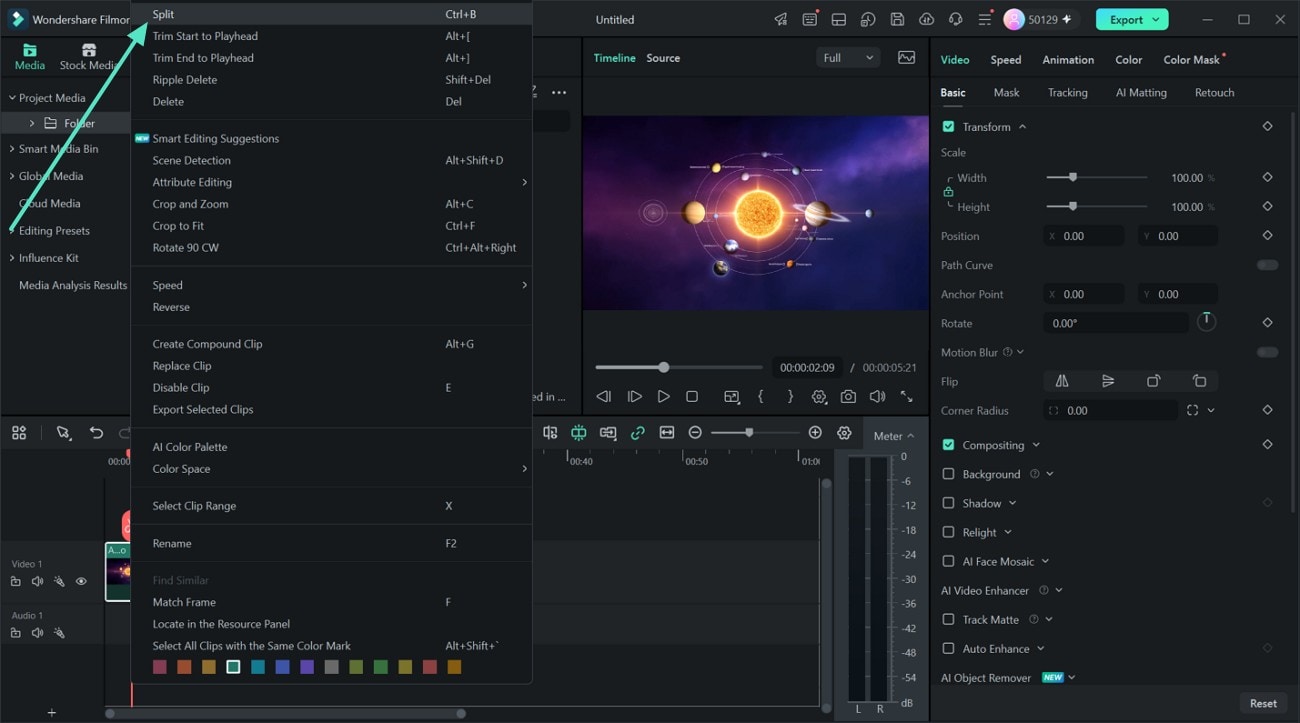Uncheck the Compositing checkbox
The height and width of the screenshot is (723, 1300).
pos(948,445)
